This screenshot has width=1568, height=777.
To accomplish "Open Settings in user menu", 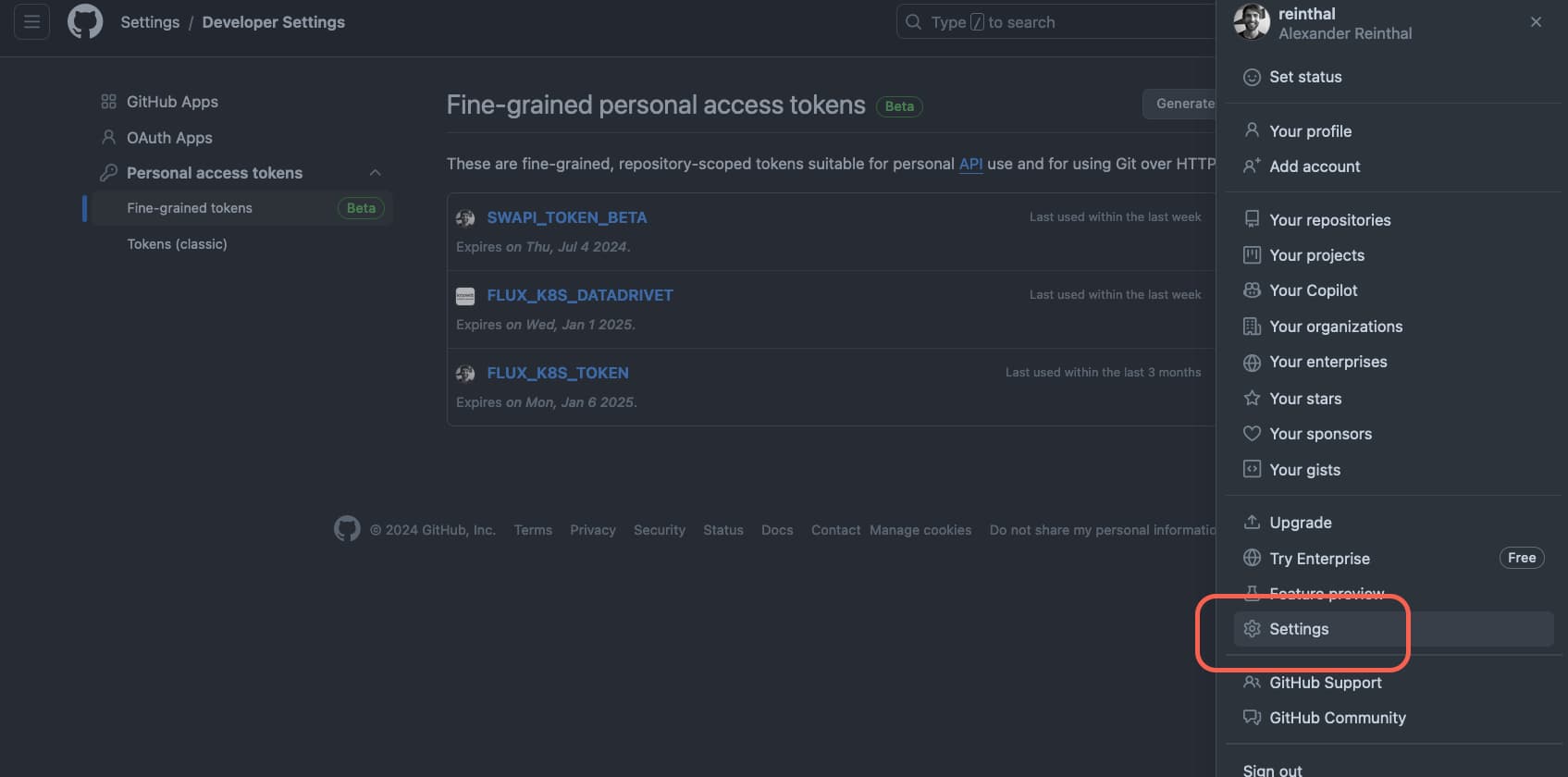I will [1393, 629].
